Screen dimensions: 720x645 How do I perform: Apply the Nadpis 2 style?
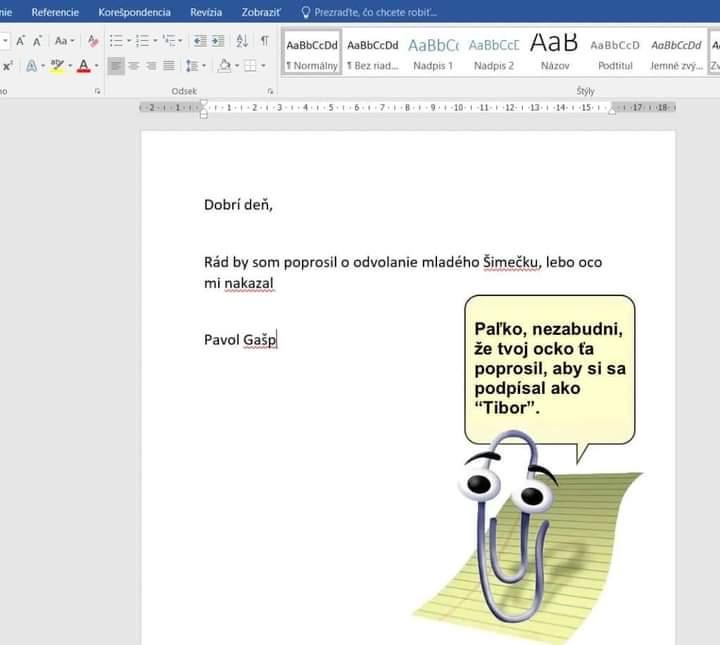(x=494, y=52)
